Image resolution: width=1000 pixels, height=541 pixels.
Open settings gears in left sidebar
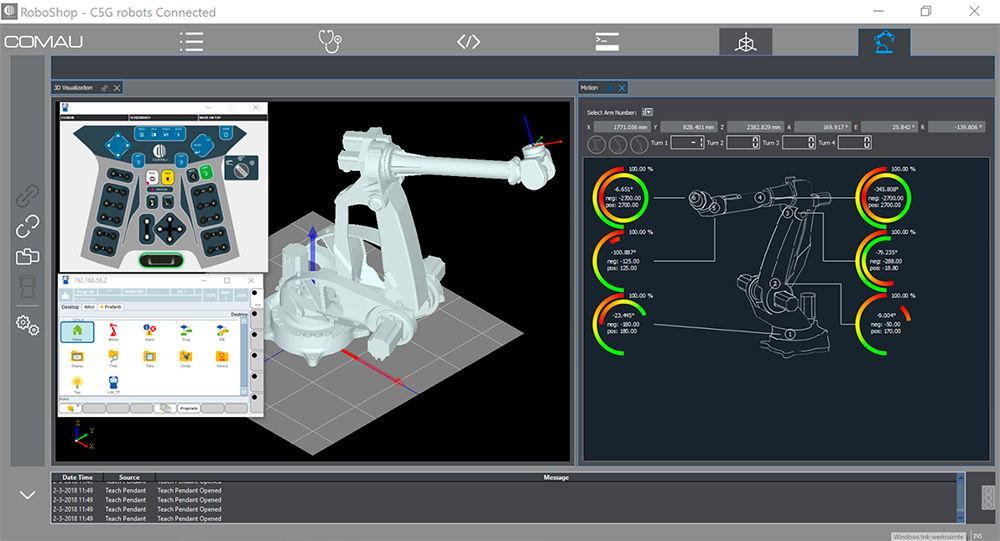[x=27, y=325]
